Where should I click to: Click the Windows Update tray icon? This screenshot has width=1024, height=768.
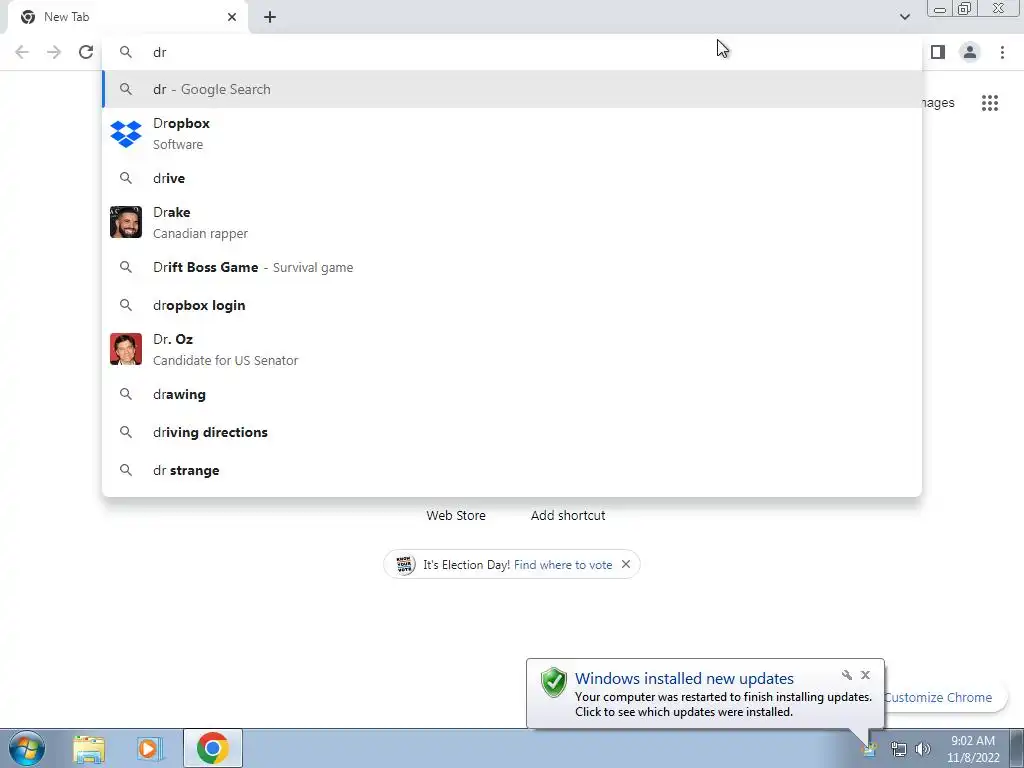pyautogui.click(x=869, y=750)
